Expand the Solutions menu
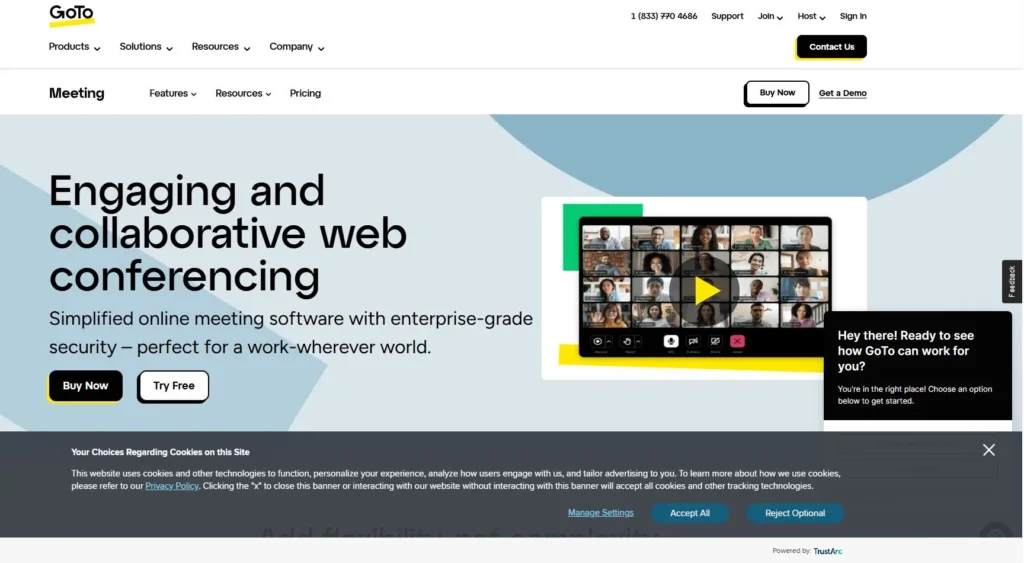Image resolution: width=1024 pixels, height=563 pixels. click(x=146, y=47)
